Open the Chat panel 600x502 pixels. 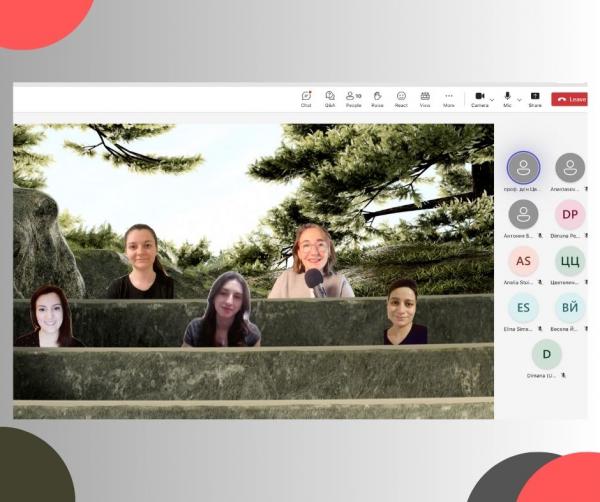click(x=306, y=99)
